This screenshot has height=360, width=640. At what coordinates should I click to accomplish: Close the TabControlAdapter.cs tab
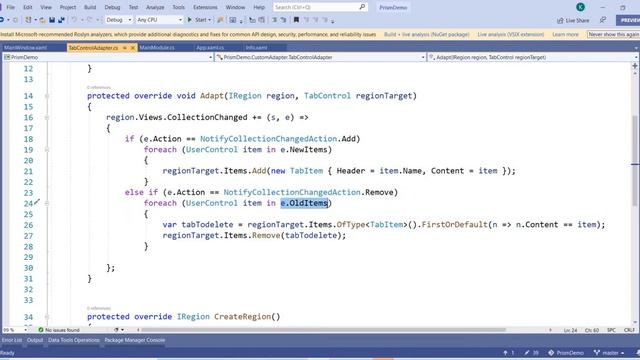pos(132,48)
